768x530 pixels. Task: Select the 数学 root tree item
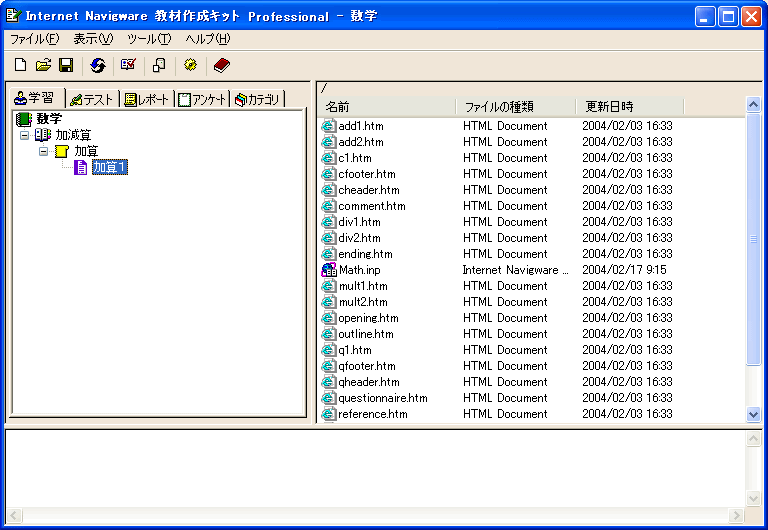coord(49,119)
